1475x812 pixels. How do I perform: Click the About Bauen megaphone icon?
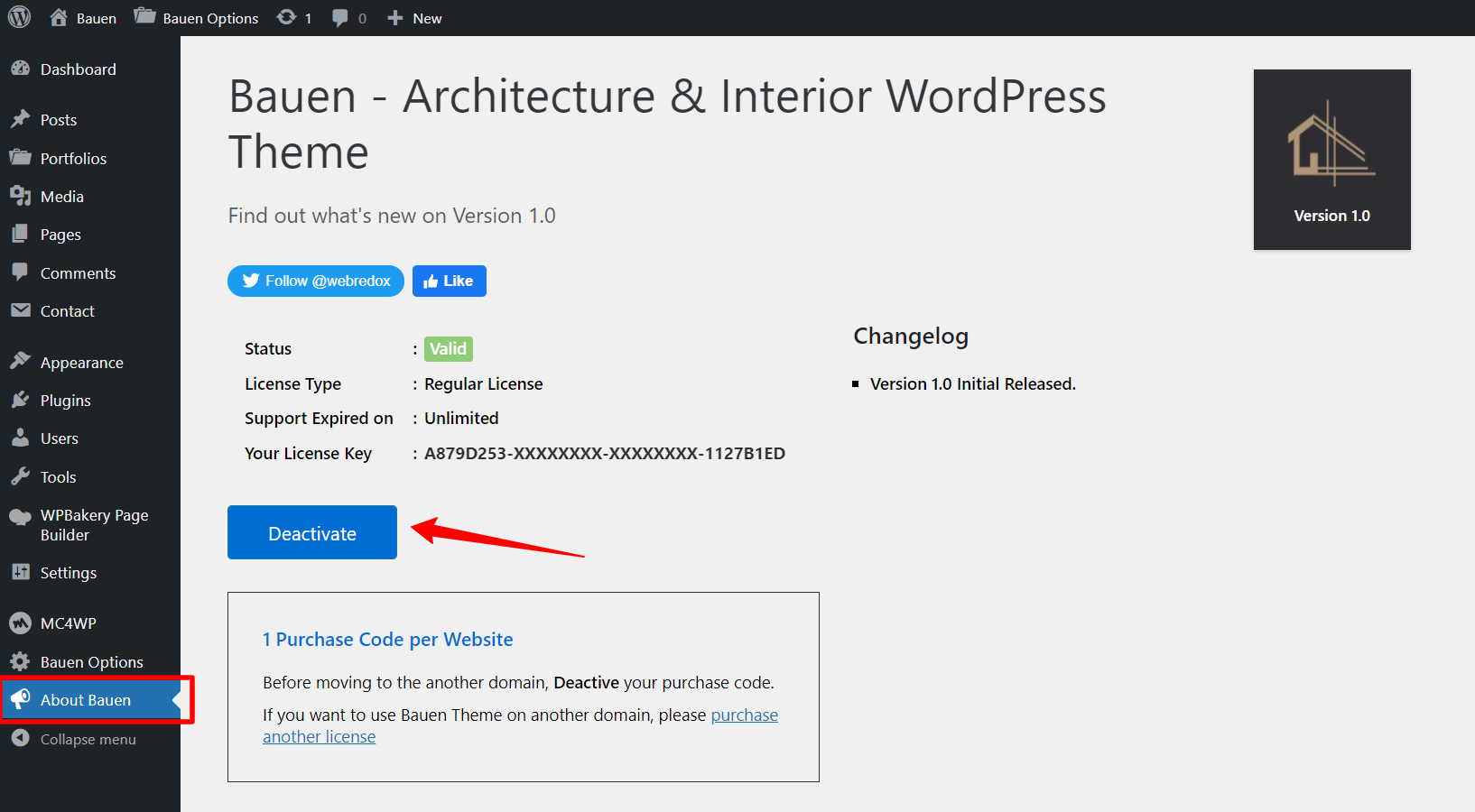20,699
